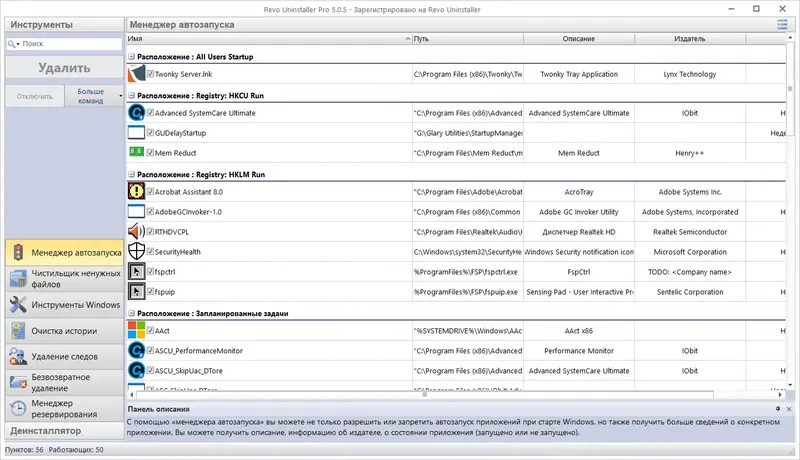Image resolution: width=800 pixels, height=460 pixels.
Task: Switch to the Деинсталлятор panel
Action: coord(64,431)
